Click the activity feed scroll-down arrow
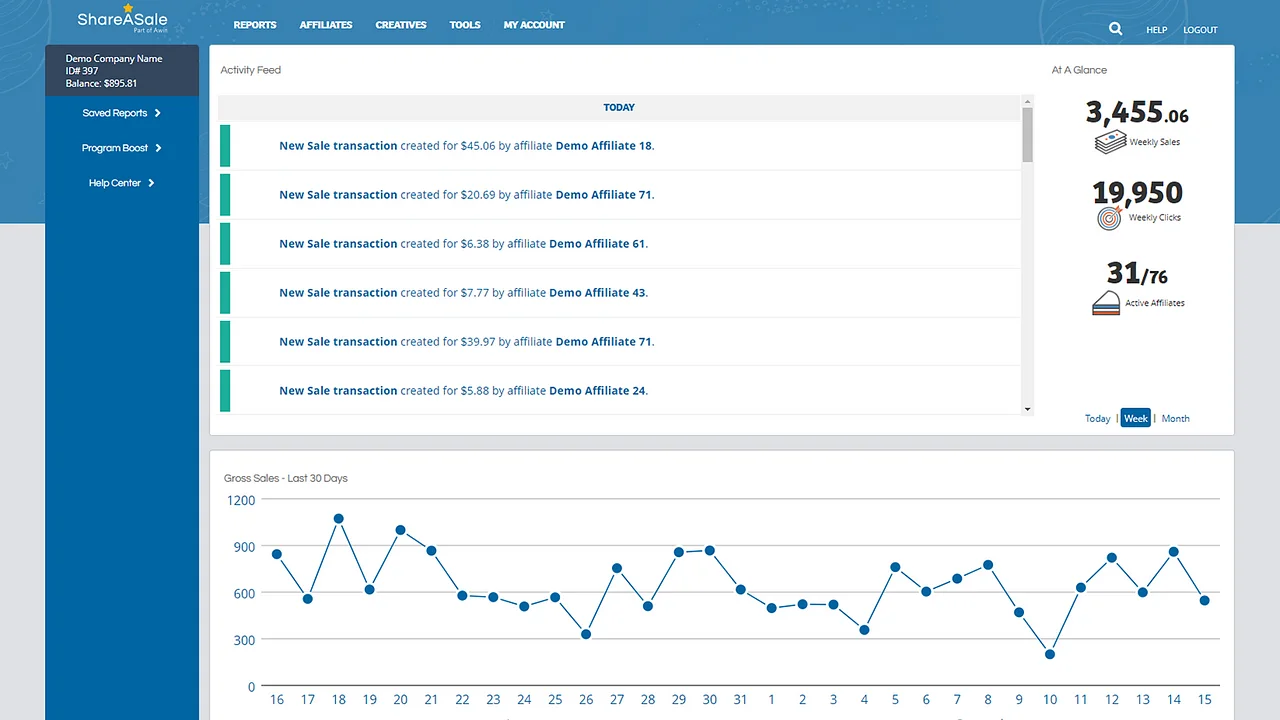 (x=1027, y=410)
